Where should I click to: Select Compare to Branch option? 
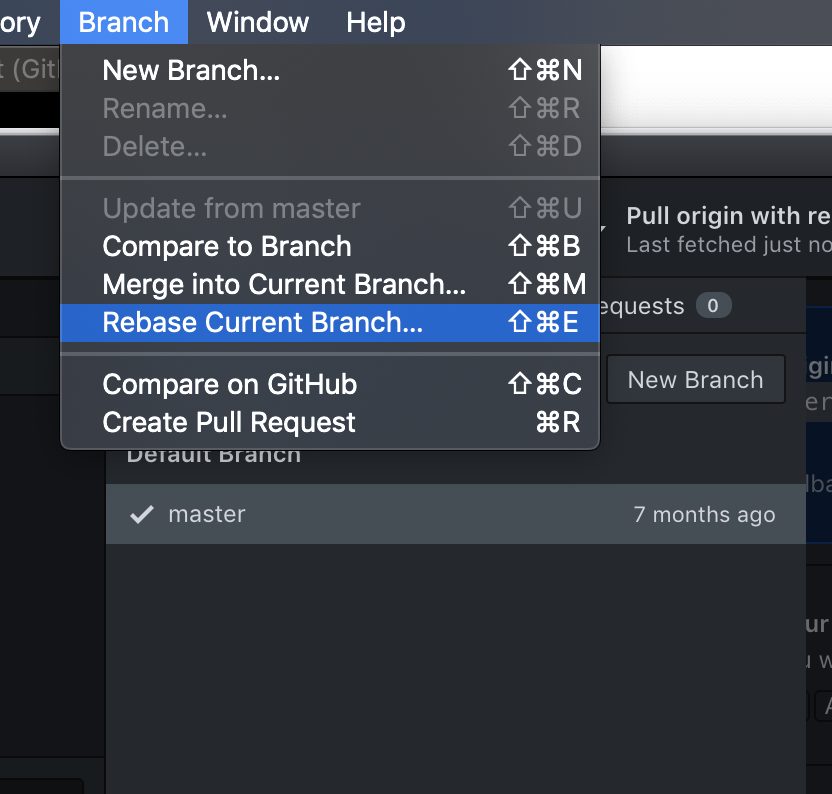[x=226, y=246]
